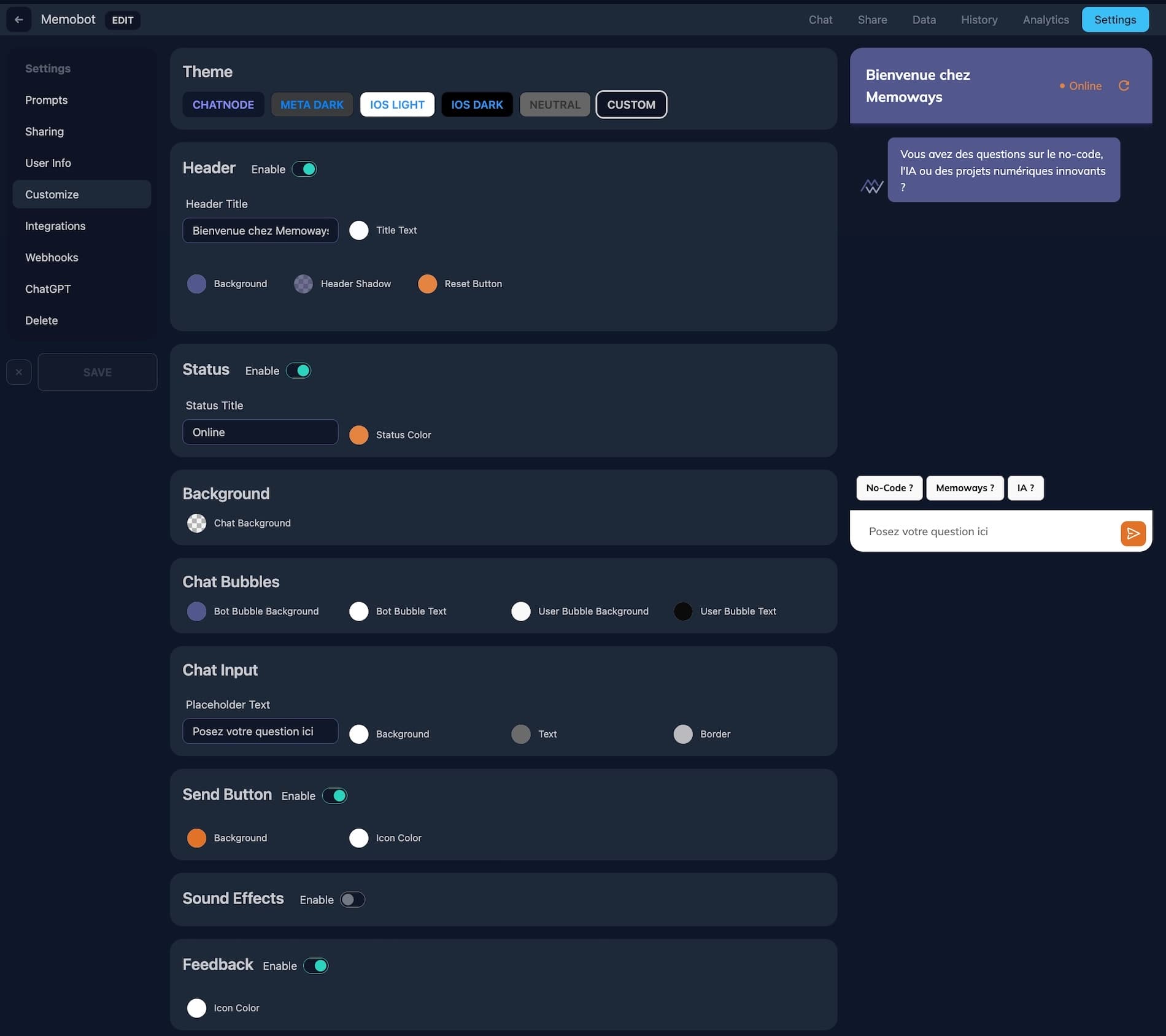The image size is (1166, 1036).
Task: Click the back arrow next to Memobot
Action: coord(19,20)
